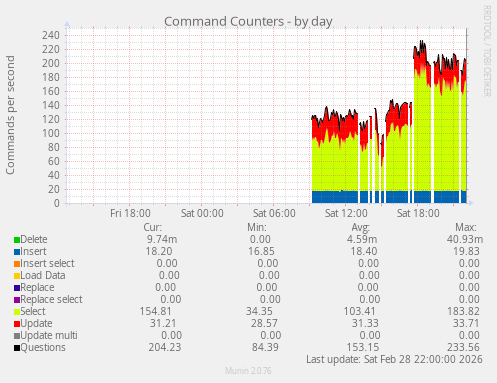Click the 'Load Data' legend label
This screenshot has height=383, width=497.
coord(43,275)
